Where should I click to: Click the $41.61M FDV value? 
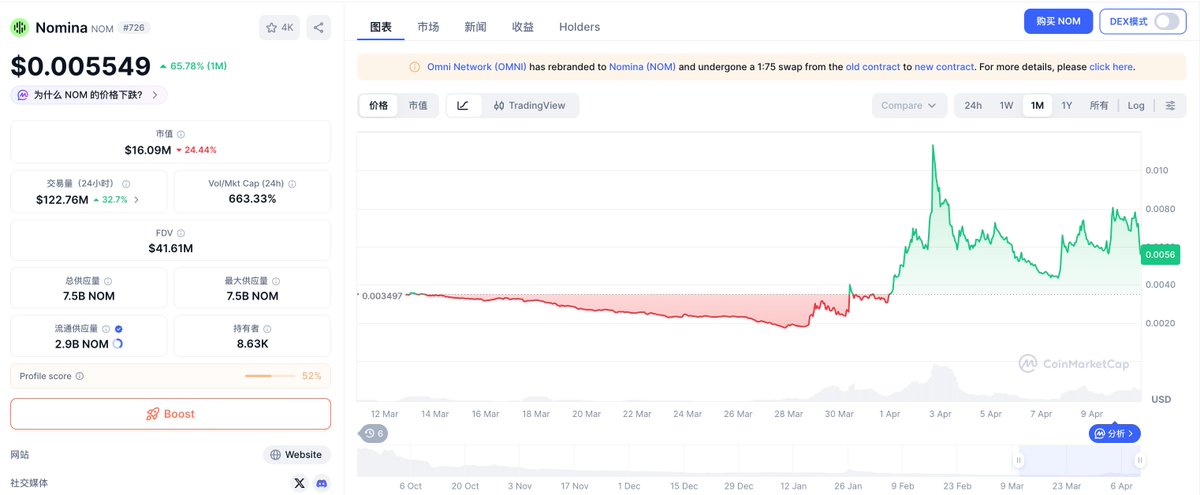[171, 248]
